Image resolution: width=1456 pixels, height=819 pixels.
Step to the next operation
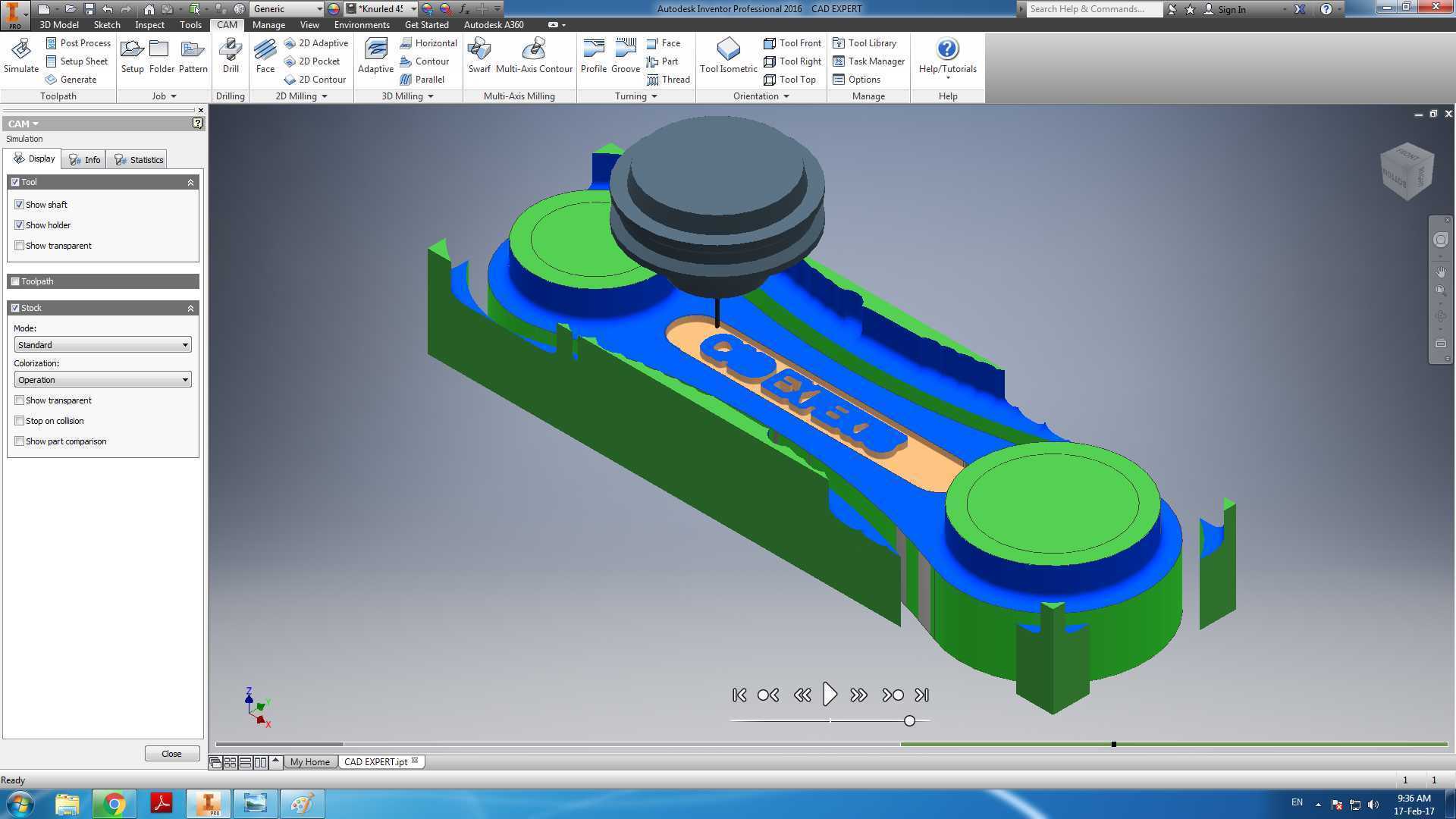click(x=893, y=695)
